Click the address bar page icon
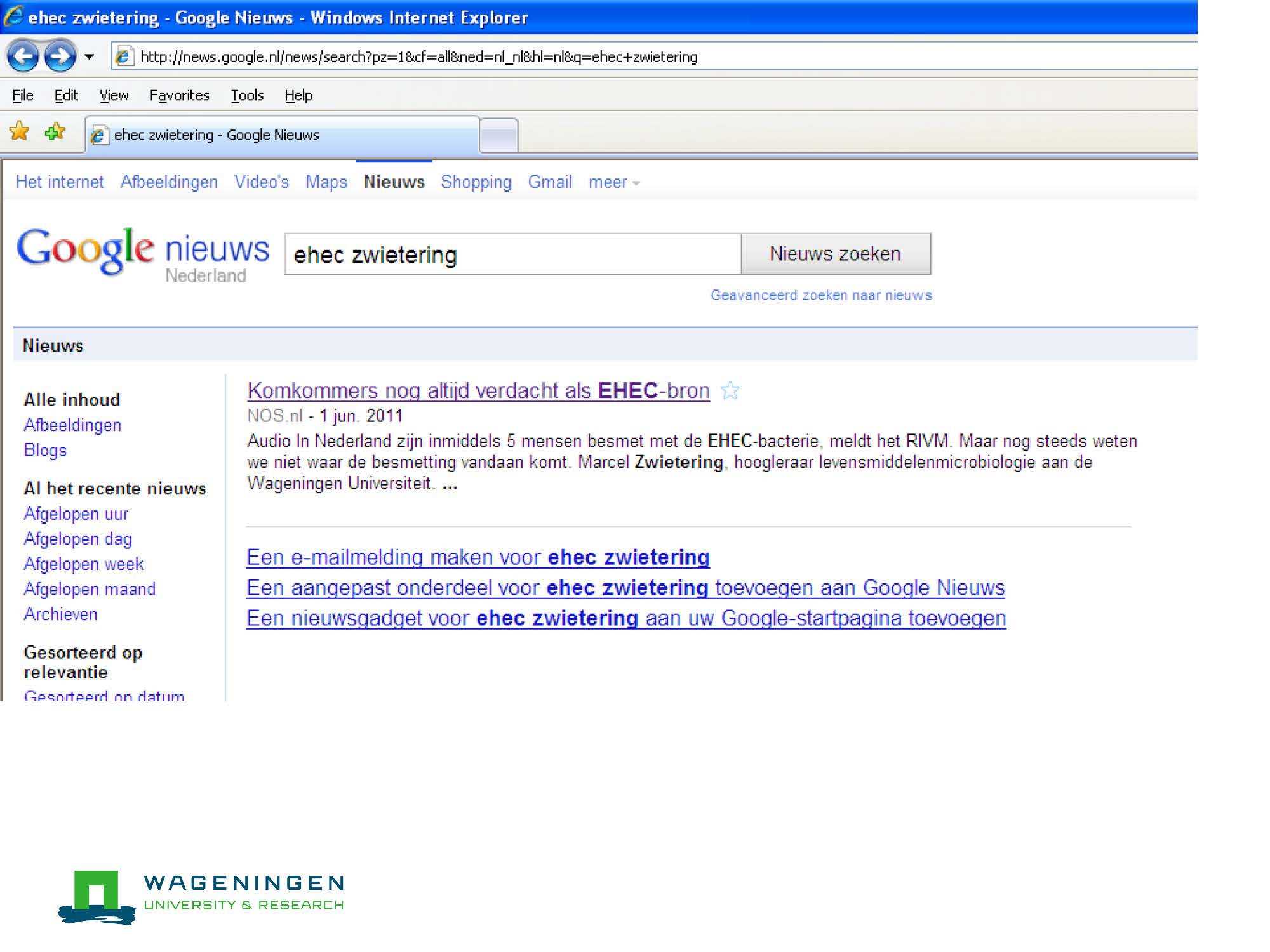The image size is (1270, 952). pos(124,57)
